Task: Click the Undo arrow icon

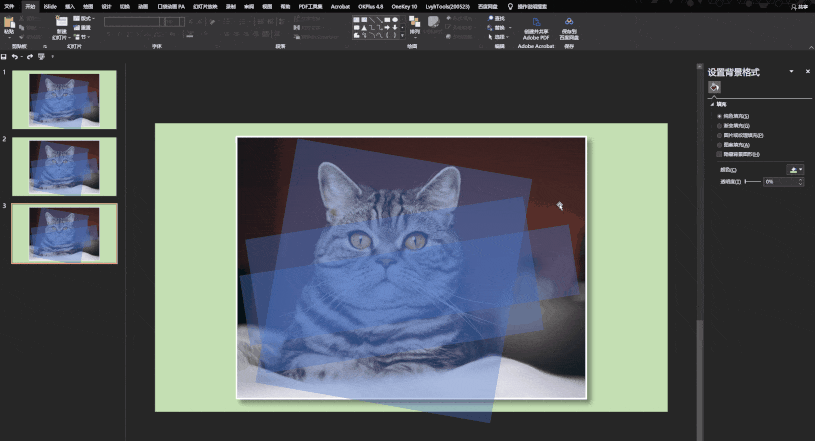Action: tap(15, 57)
